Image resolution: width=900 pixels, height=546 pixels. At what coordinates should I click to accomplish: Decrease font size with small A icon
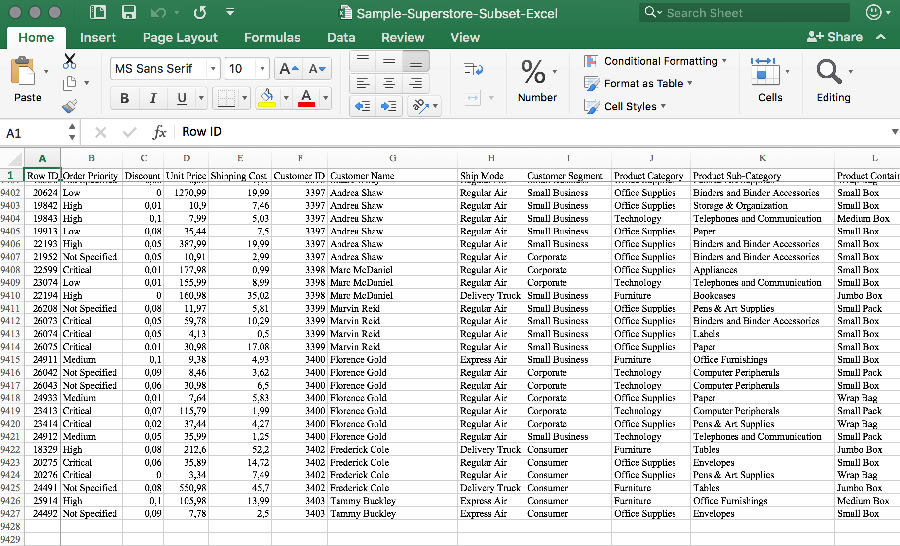pos(317,69)
